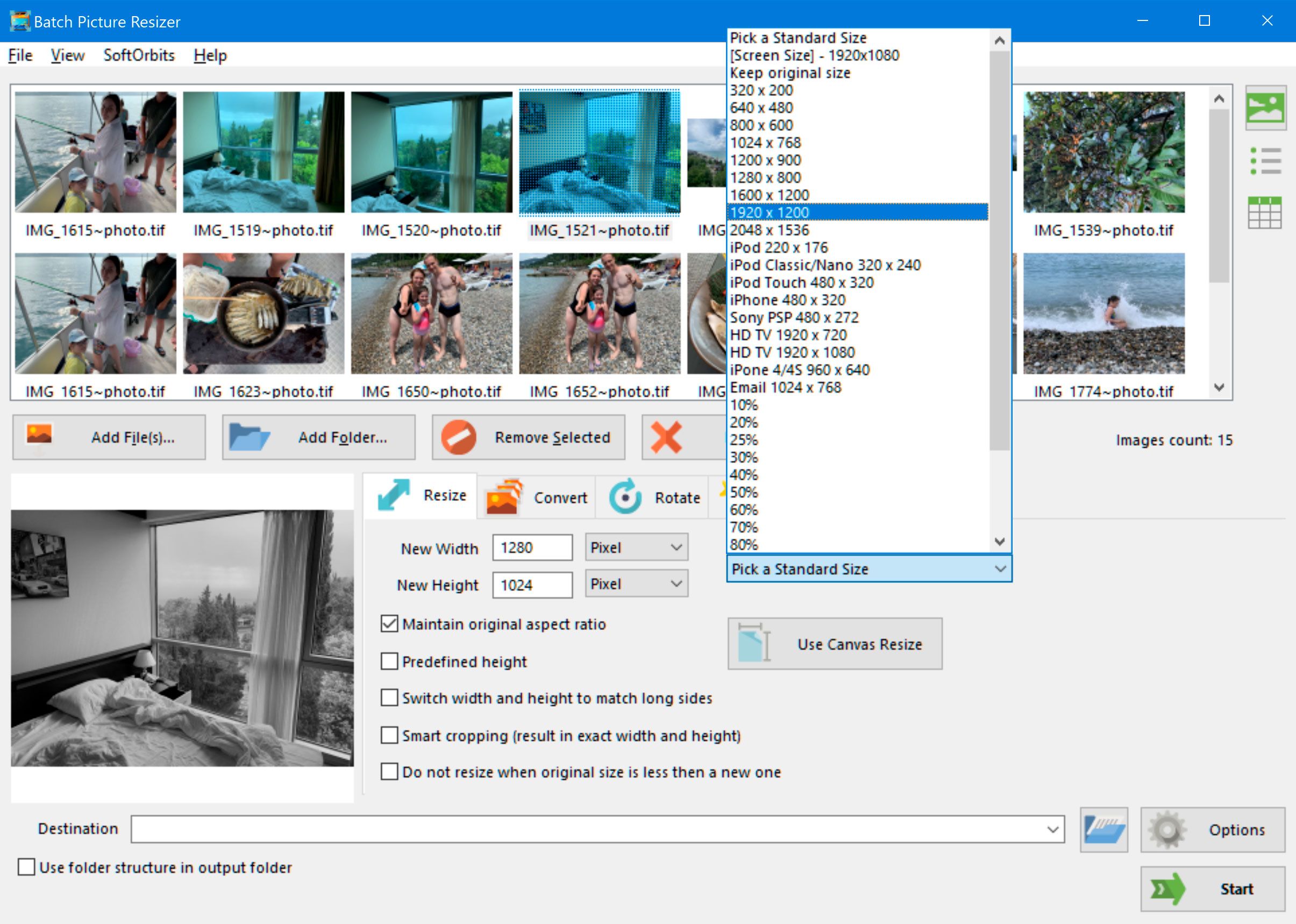Screen dimensions: 1296x924
Task: Click the Use Canvas Resize icon
Action: click(x=754, y=643)
